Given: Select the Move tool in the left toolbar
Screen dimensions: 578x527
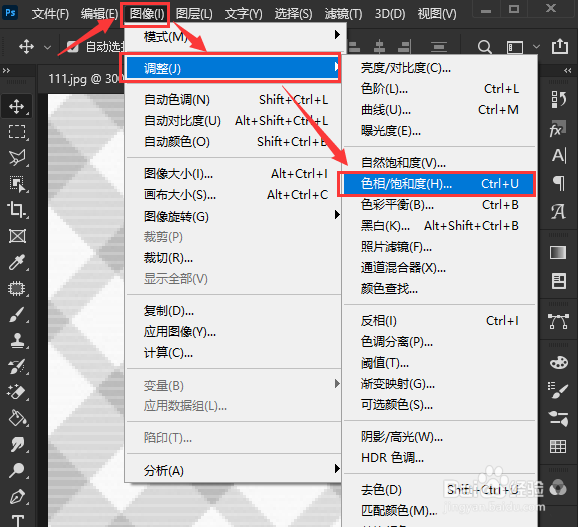Looking at the screenshot, I should pos(17,107).
